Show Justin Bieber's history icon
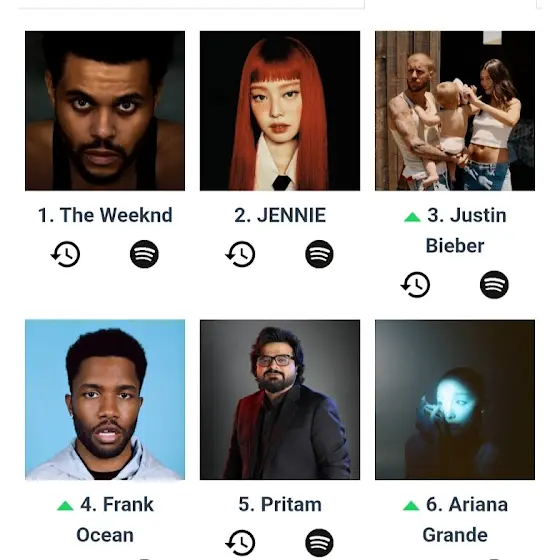 point(415,285)
